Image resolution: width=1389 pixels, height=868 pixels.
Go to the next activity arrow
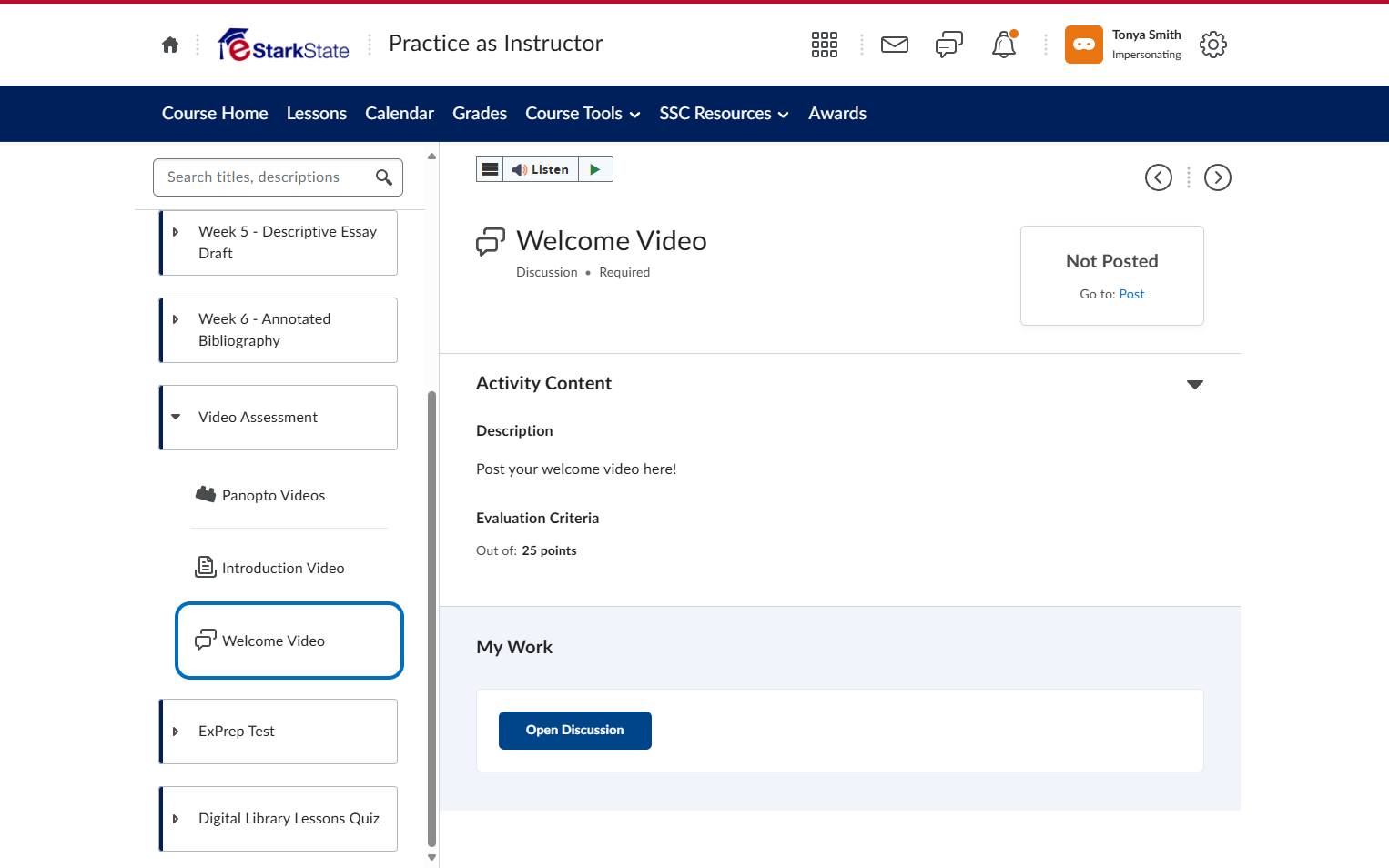[1218, 177]
